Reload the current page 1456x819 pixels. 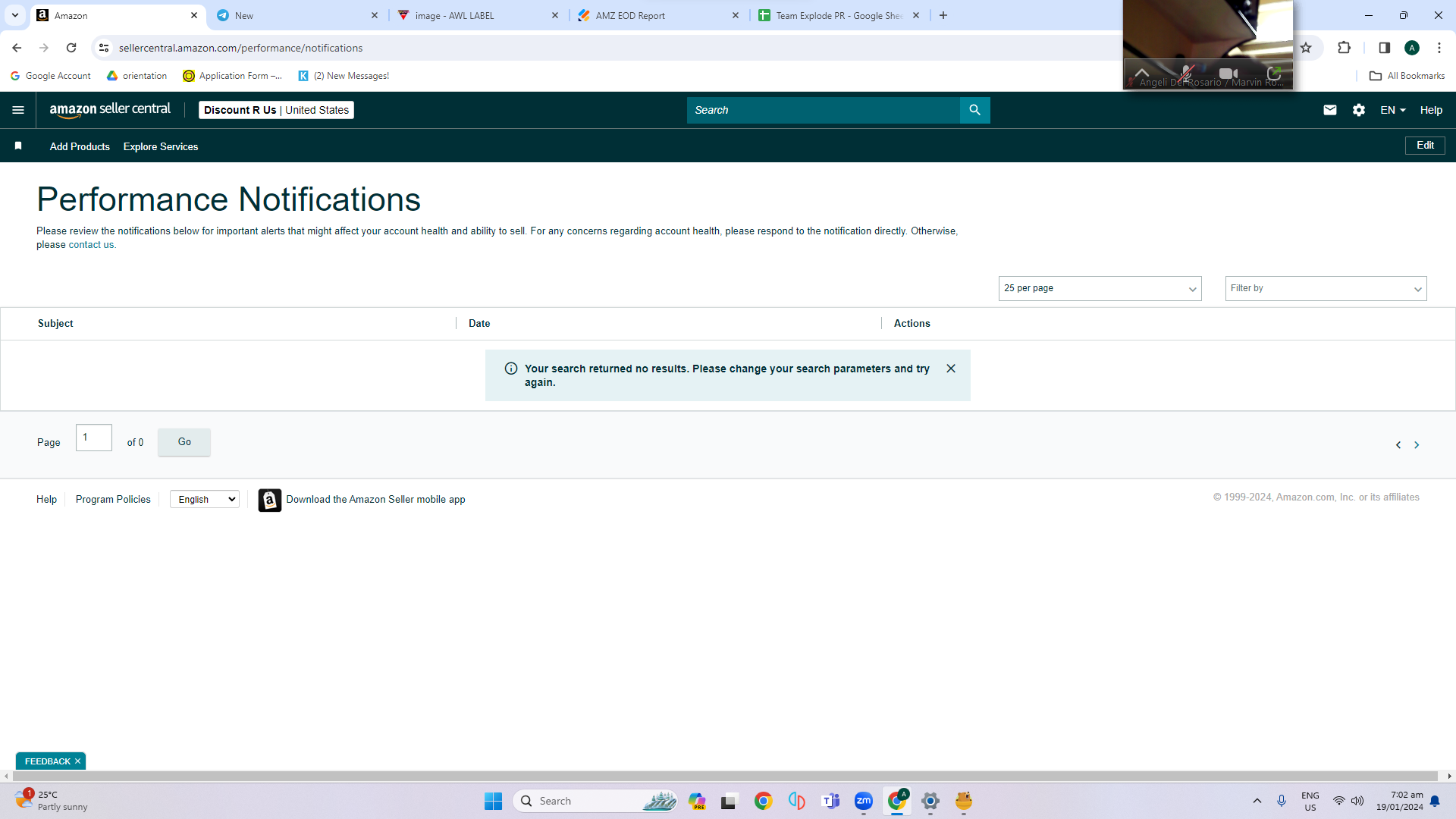pyautogui.click(x=71, y=48)
